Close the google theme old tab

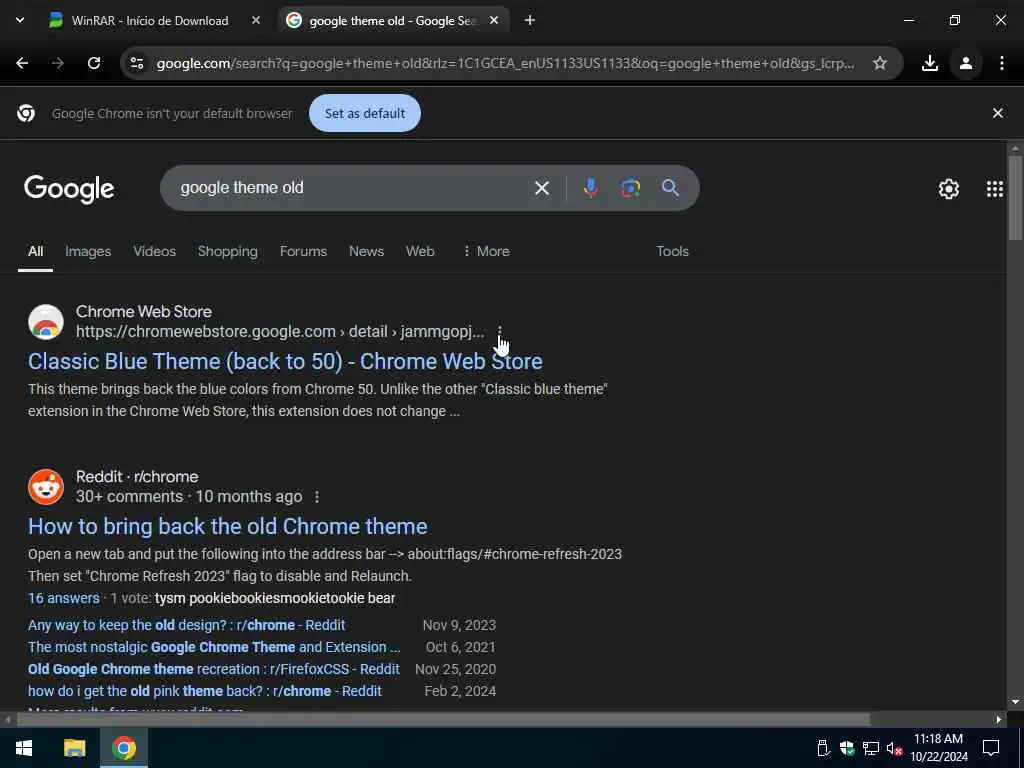pyautogui.click(x=494, y=21)
